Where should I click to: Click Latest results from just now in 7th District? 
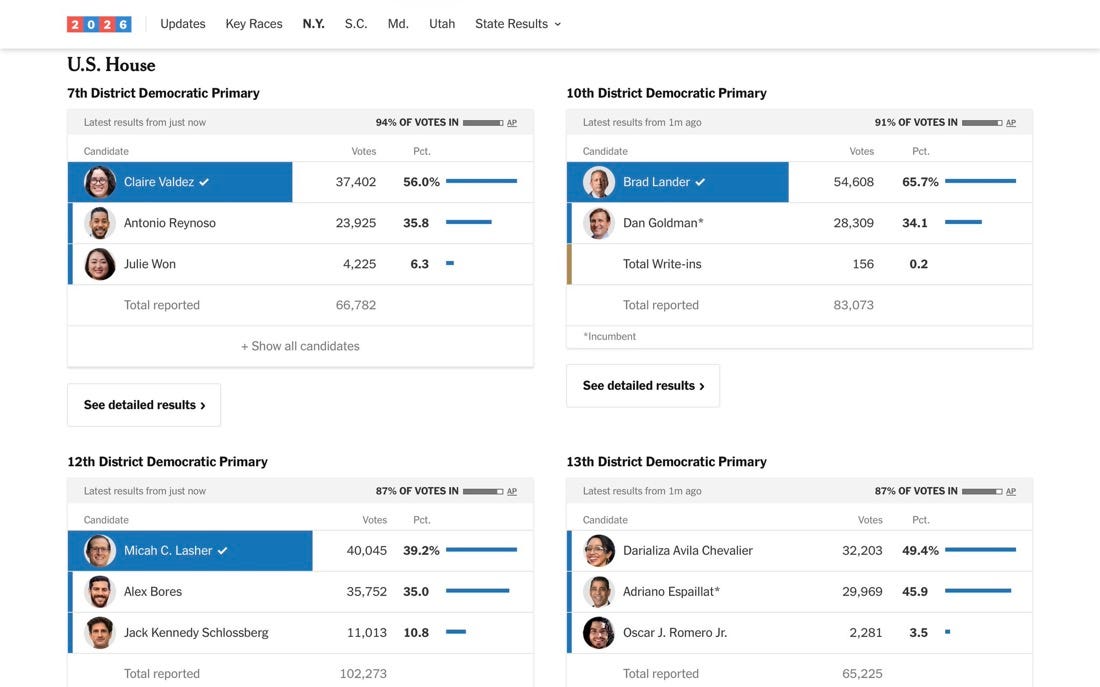pos(145,123)
